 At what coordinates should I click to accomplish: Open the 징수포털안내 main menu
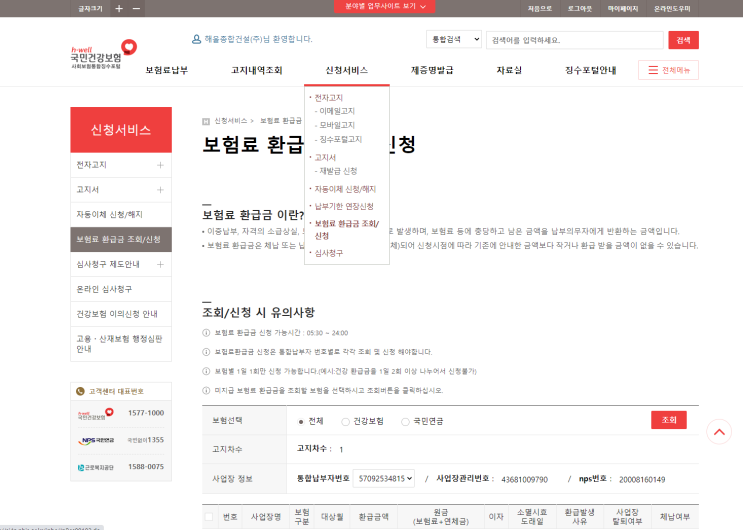(590, 70)
